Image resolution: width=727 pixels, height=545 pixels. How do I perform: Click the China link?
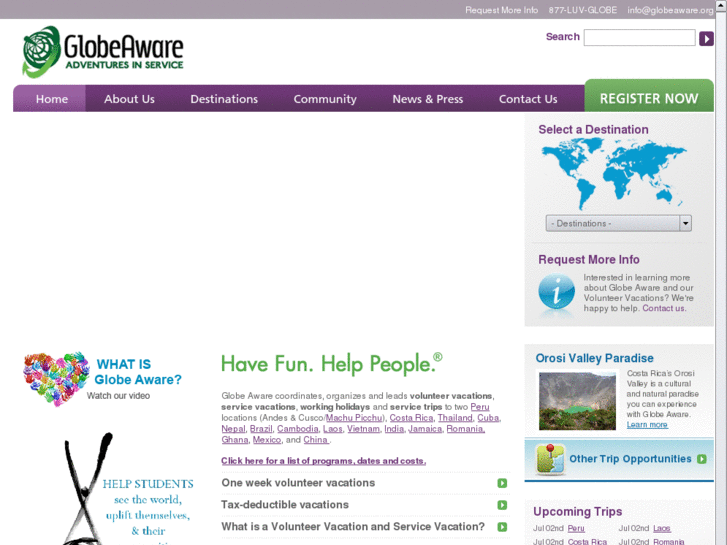pyautogui.click(x=316, y=440)
